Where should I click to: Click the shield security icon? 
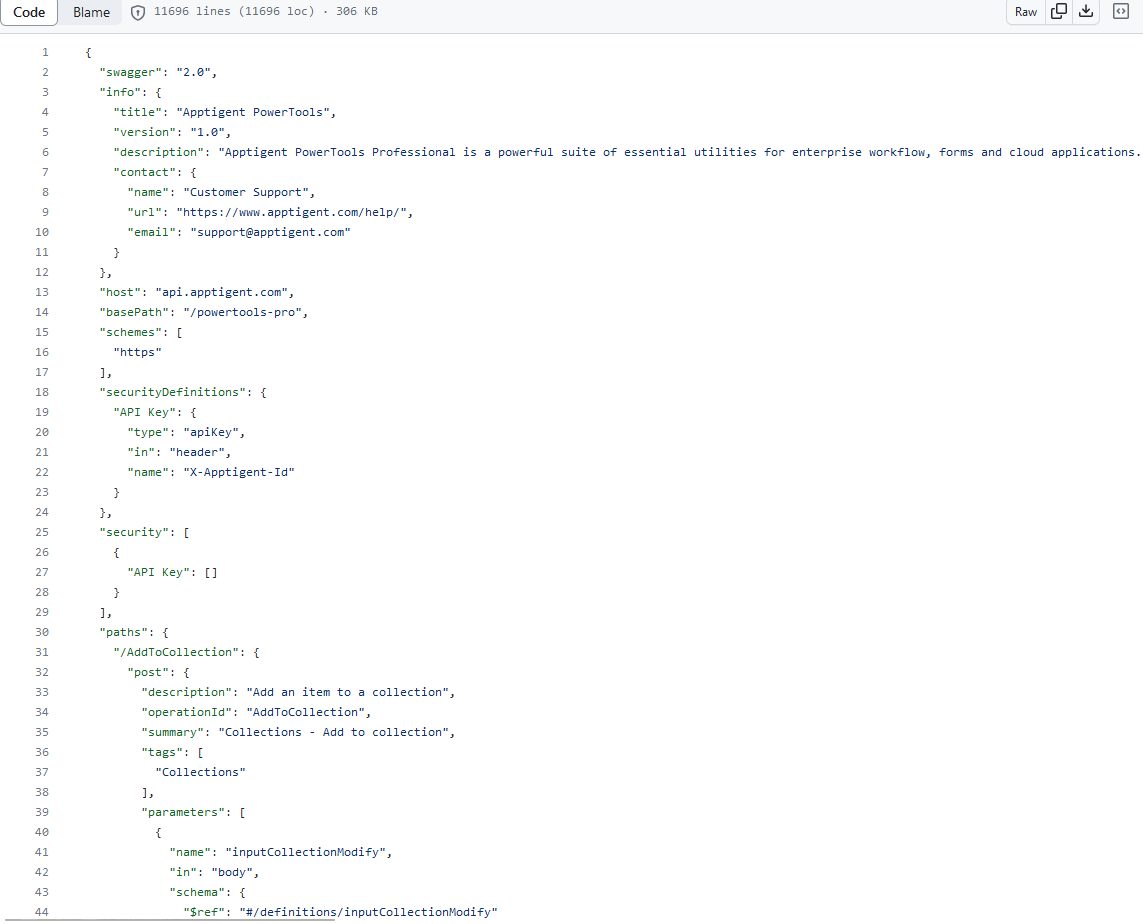click(139, 13)
